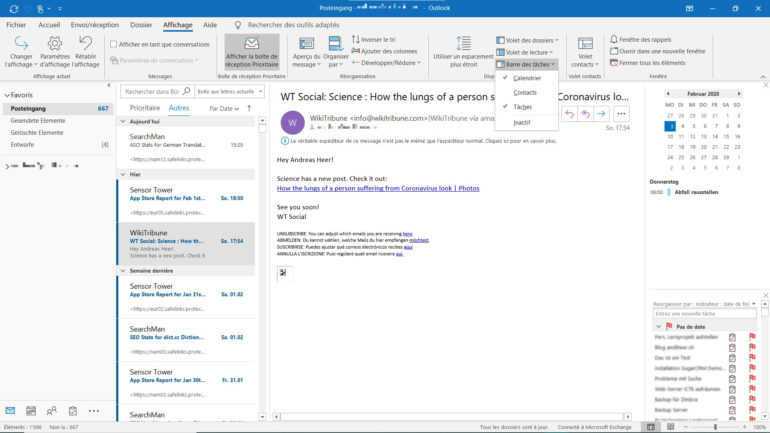Click red flag of Blog andiheer.ch task
This screenshot has height=433, width=770.
pyautogui.click(x=752, y=347)
